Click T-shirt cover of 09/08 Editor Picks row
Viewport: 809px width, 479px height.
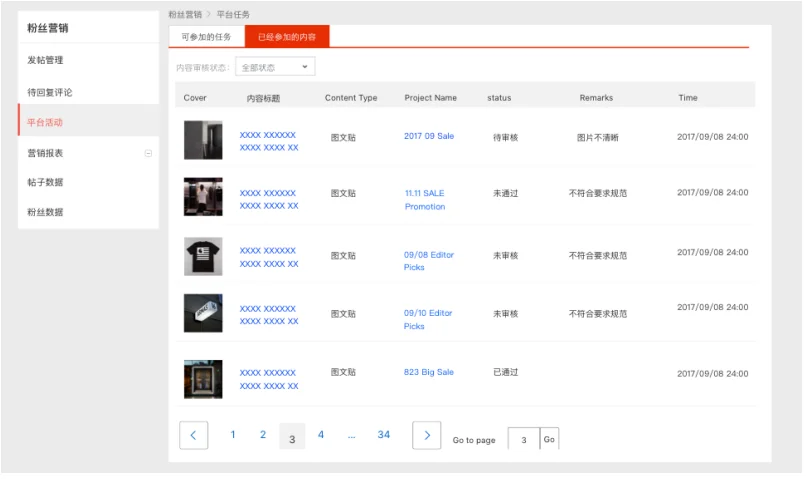tap(203, 257)
